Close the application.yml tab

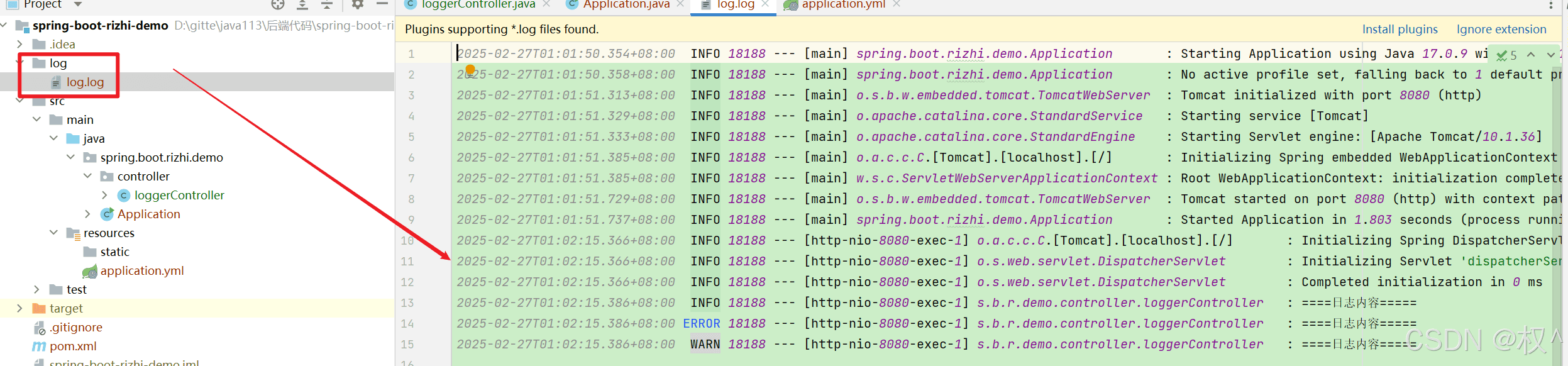click(897, 4)
